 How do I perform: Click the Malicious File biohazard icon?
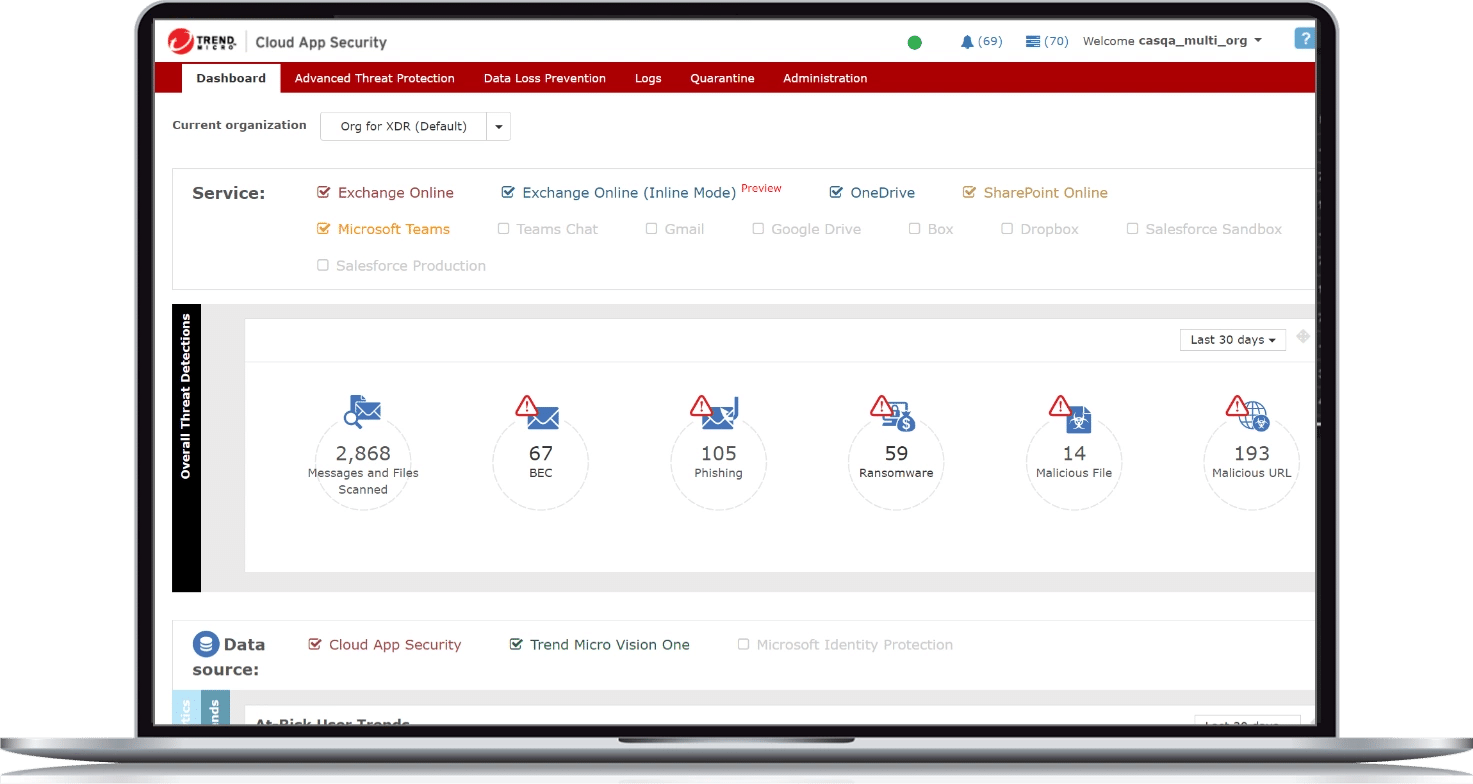1071,412
